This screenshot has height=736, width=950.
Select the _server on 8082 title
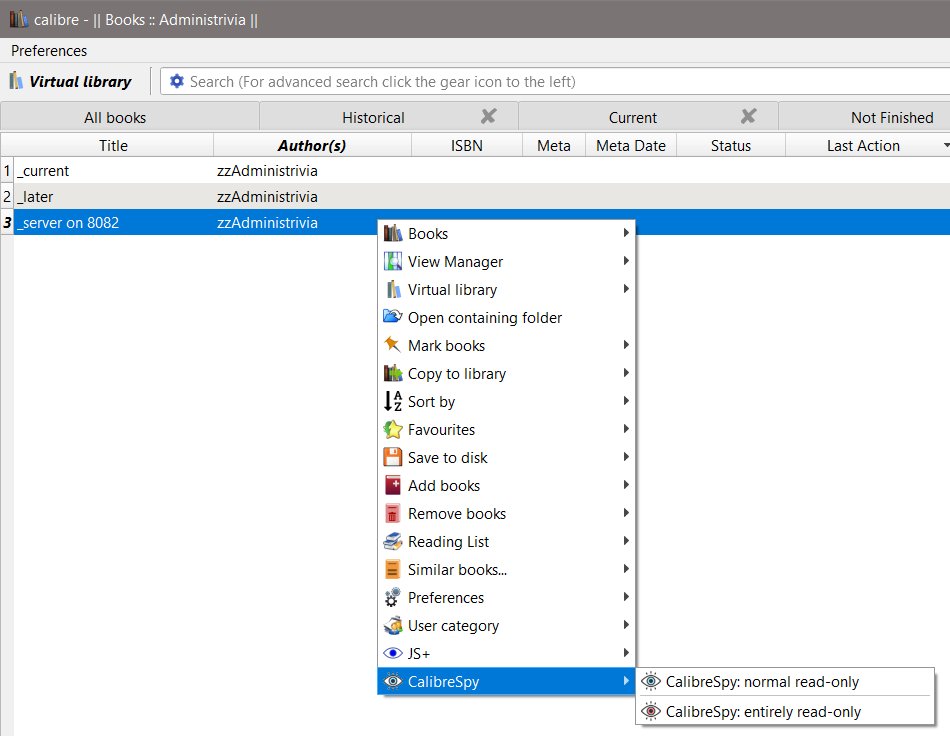[x=68, y=222]
